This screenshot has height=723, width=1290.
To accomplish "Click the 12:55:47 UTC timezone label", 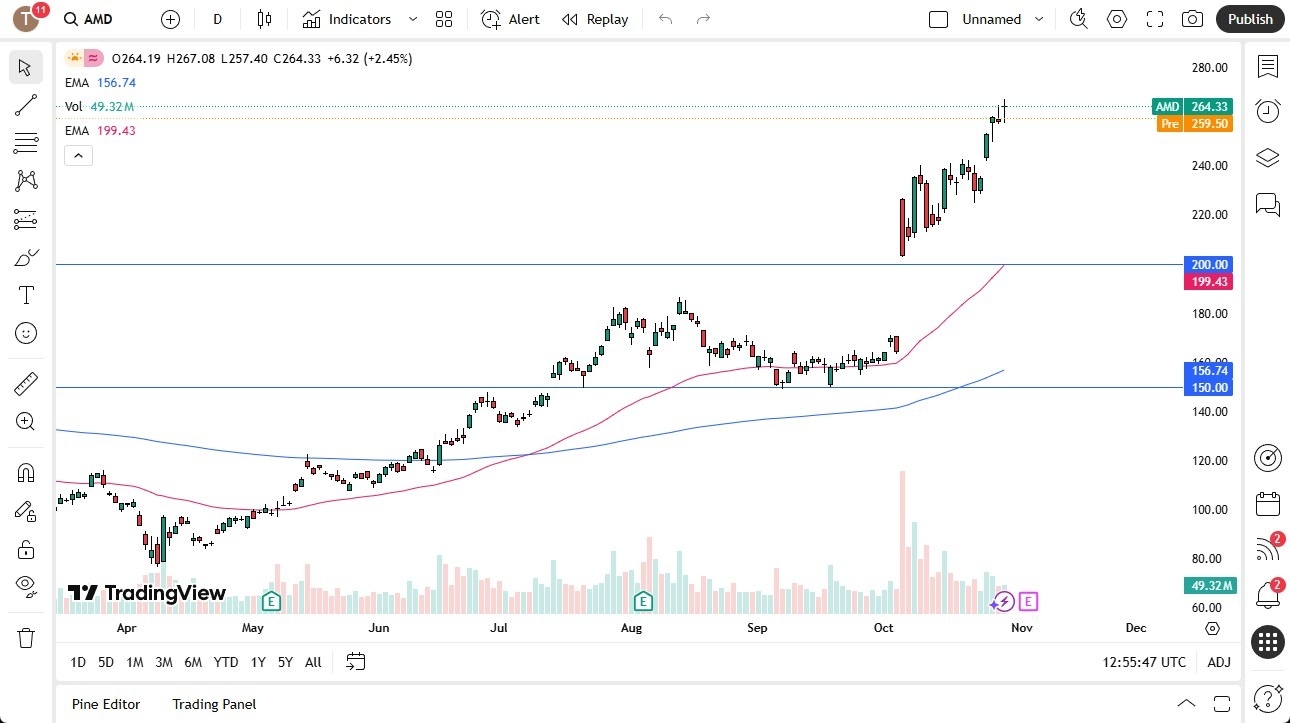I will 1143,661.
